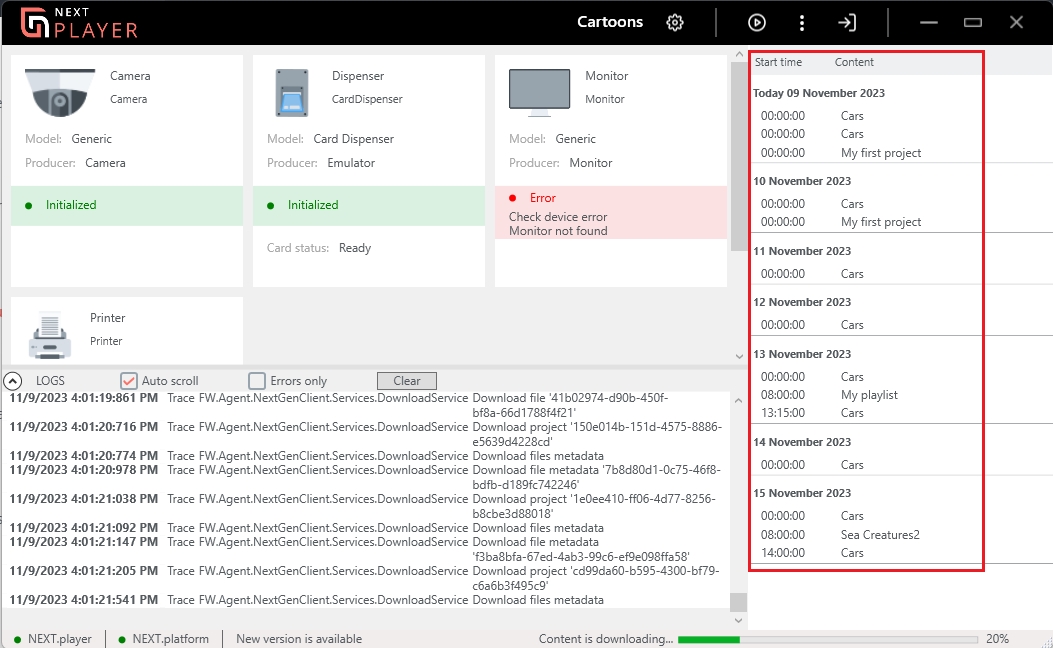The image size is (1053, 648).
Task: Open the three-dot more options menu
Action: [802, 22]
